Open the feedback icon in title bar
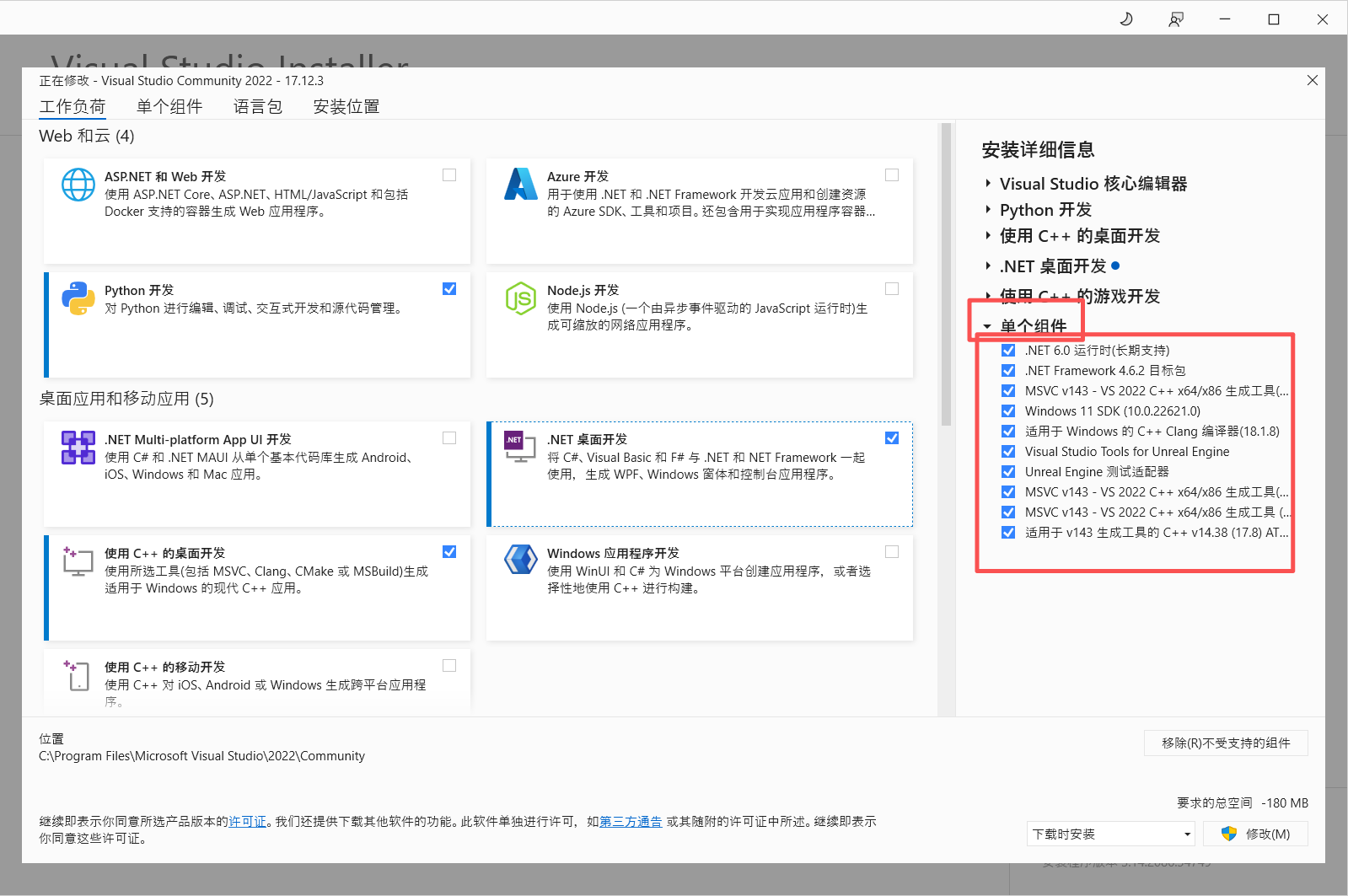 1176,19
